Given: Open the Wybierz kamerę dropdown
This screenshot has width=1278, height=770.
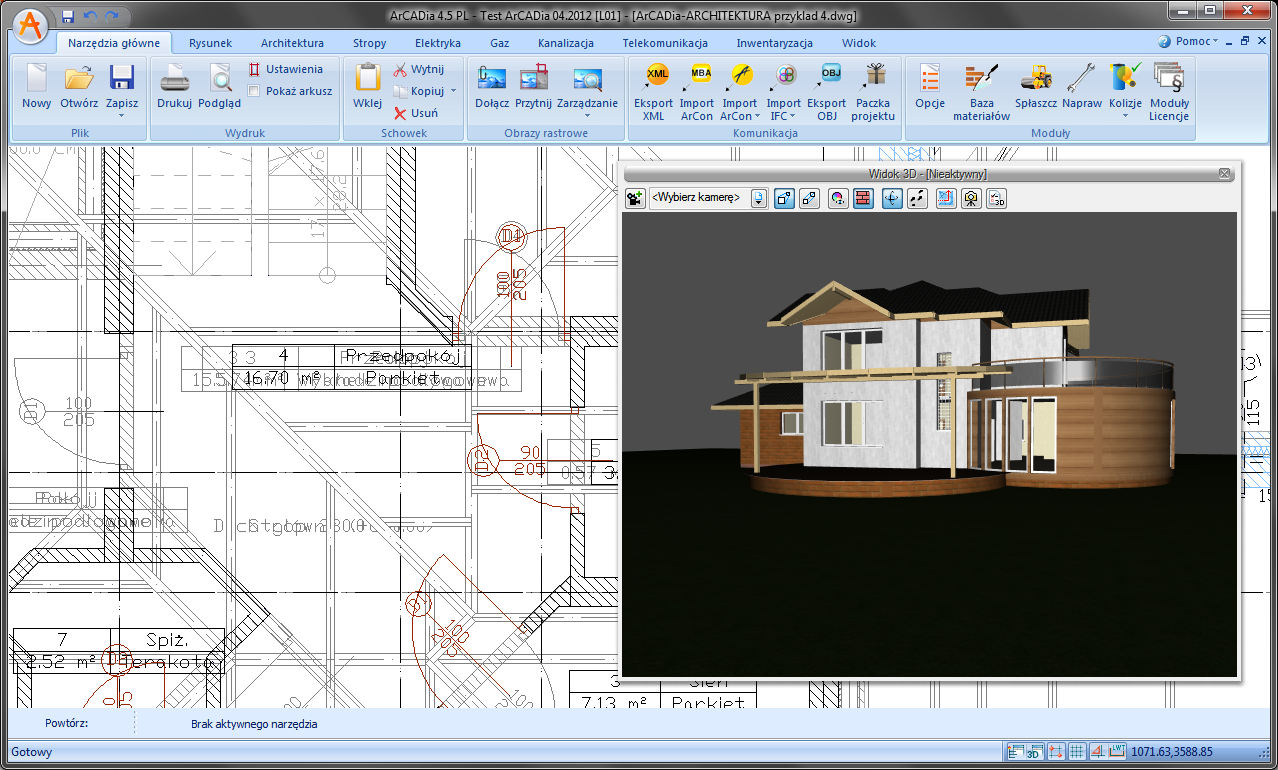Looking at the screenshot, I should [759, 198].
